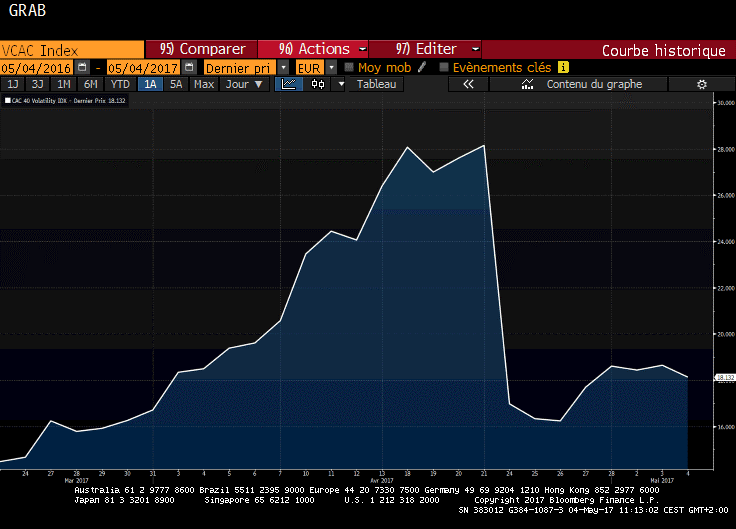Click the GRAB label at top
The width and height of the screenshot is (736, 529).
[27, 10]
